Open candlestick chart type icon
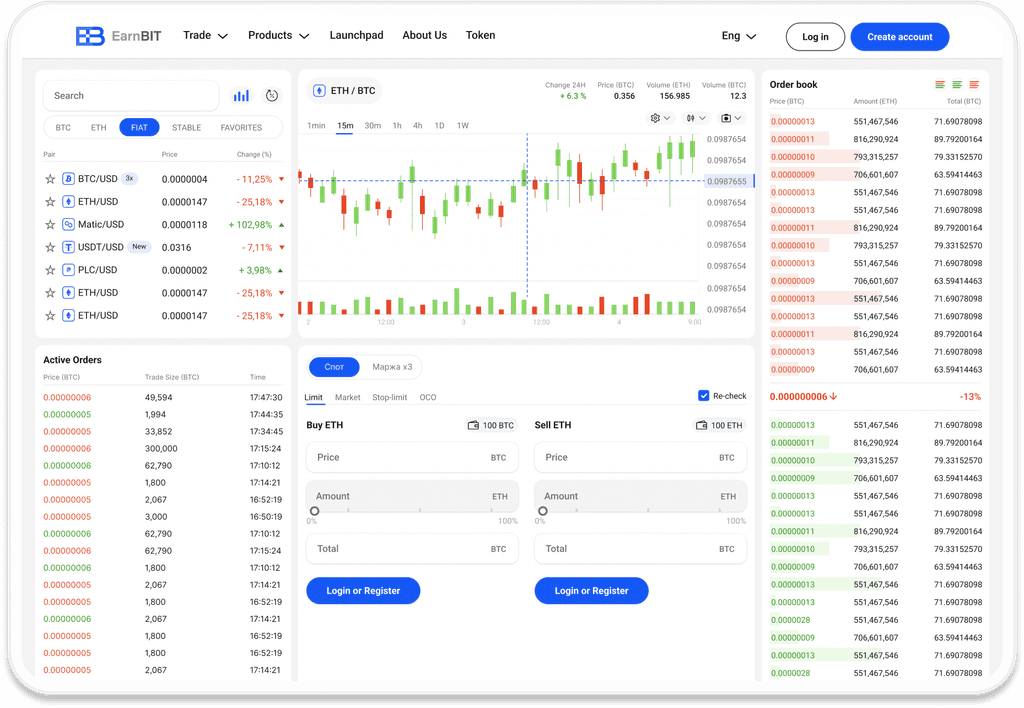Image resolution: width=1024 pixels, height=708 pixels. 690,118
